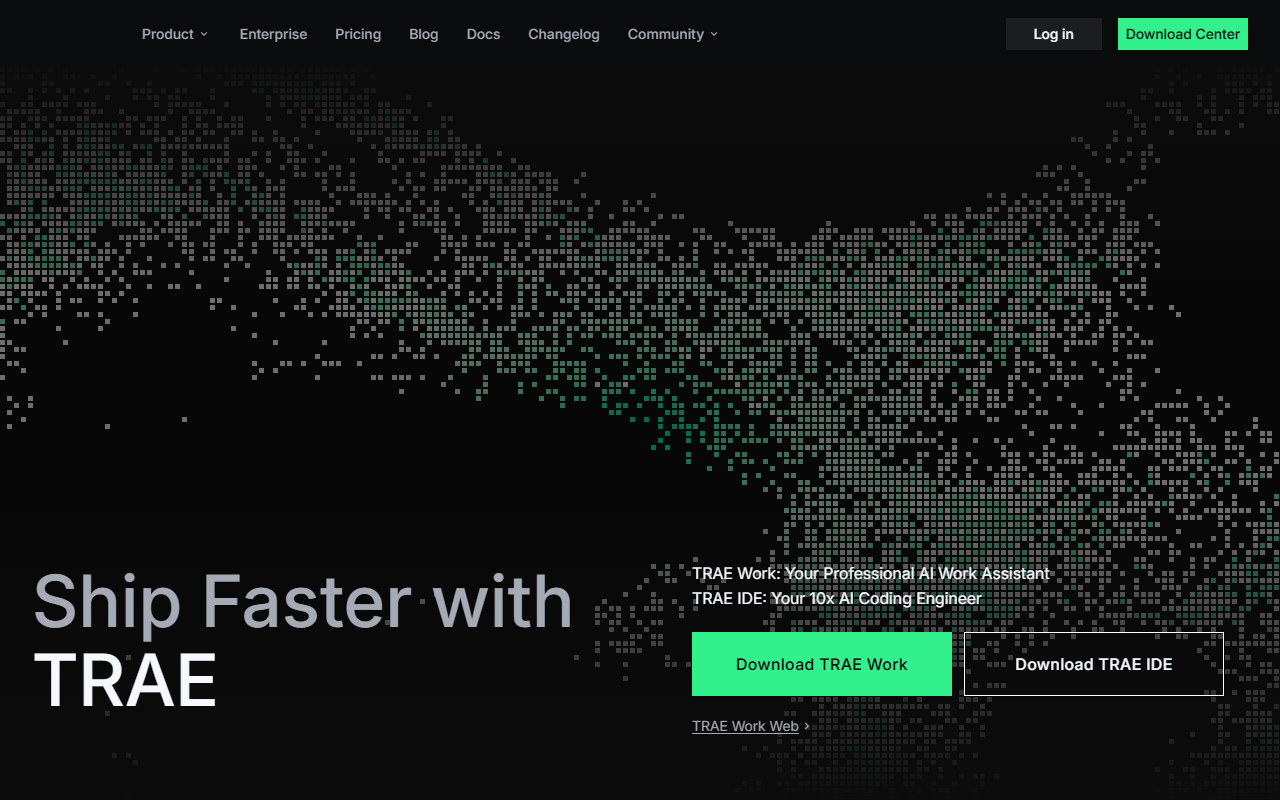Click the Download TRAE Work button
Screen dimensions: 1280x800
[822, 664]
